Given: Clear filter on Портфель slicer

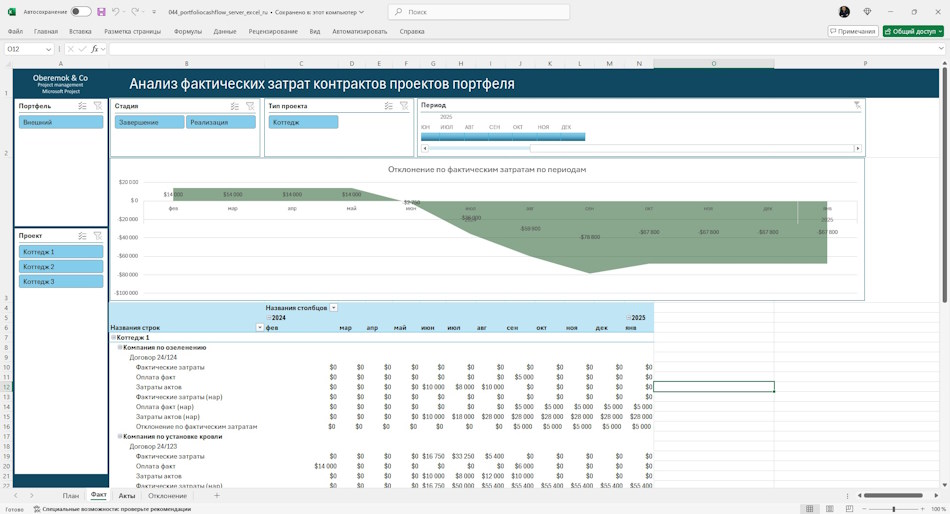Looking at the screenshot, I should (98, 106).
